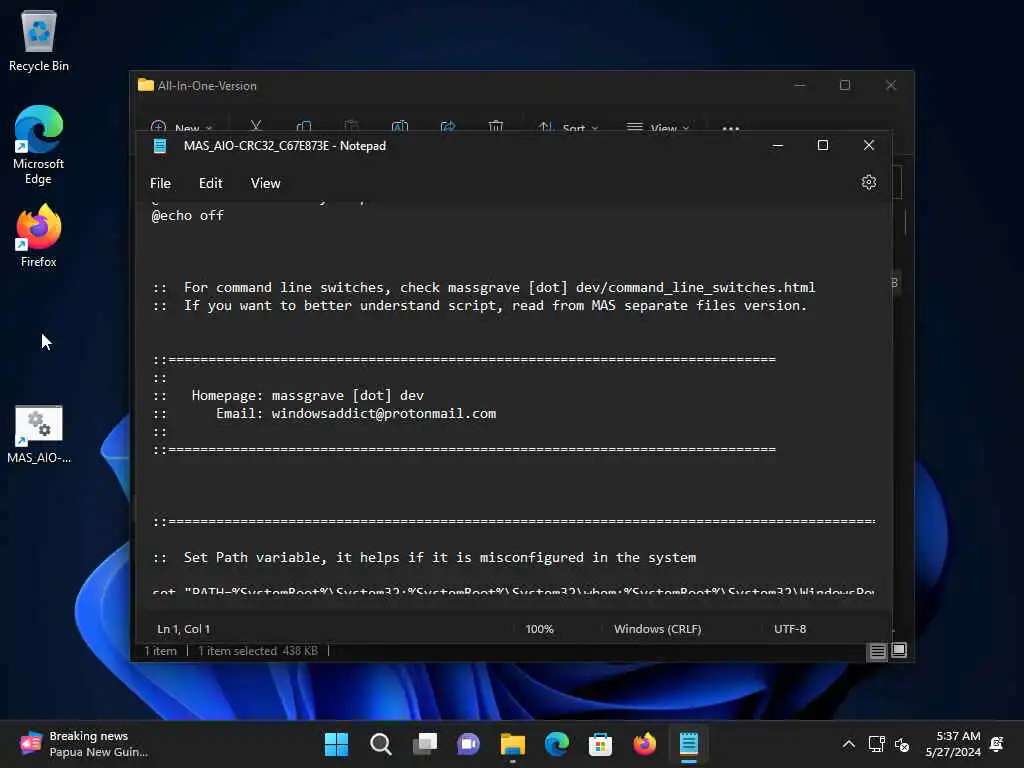Open taskbar Search
The width and height of the screenshot is (1024, 768).
click(x=381, y=744)
